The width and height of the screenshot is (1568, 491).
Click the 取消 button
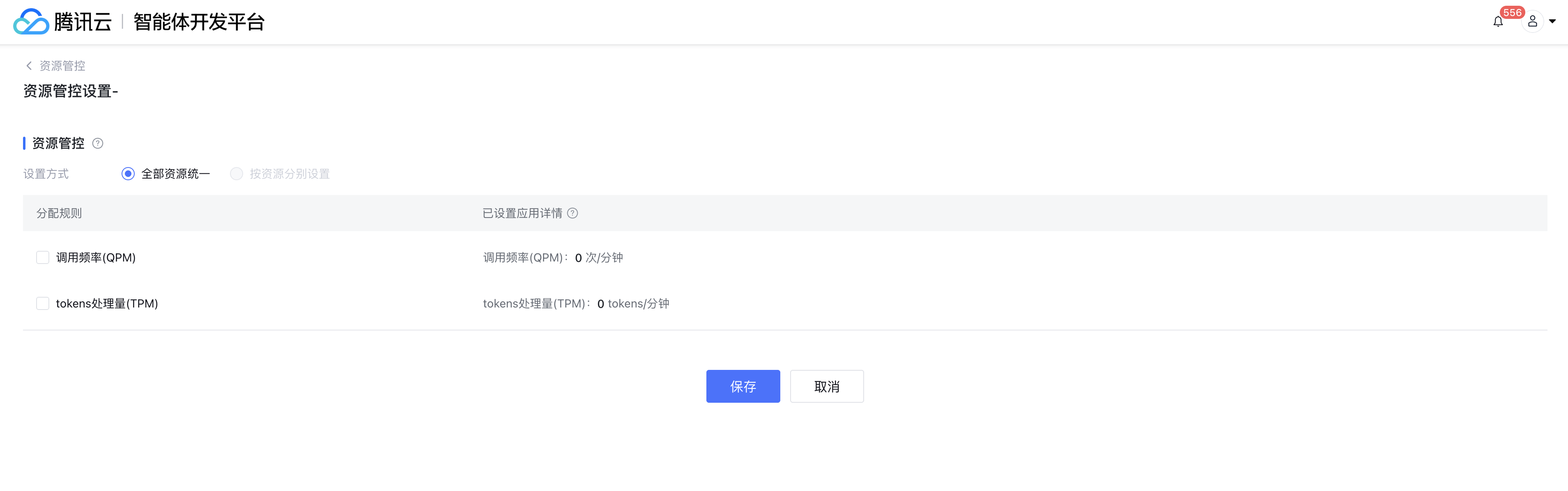827,386
